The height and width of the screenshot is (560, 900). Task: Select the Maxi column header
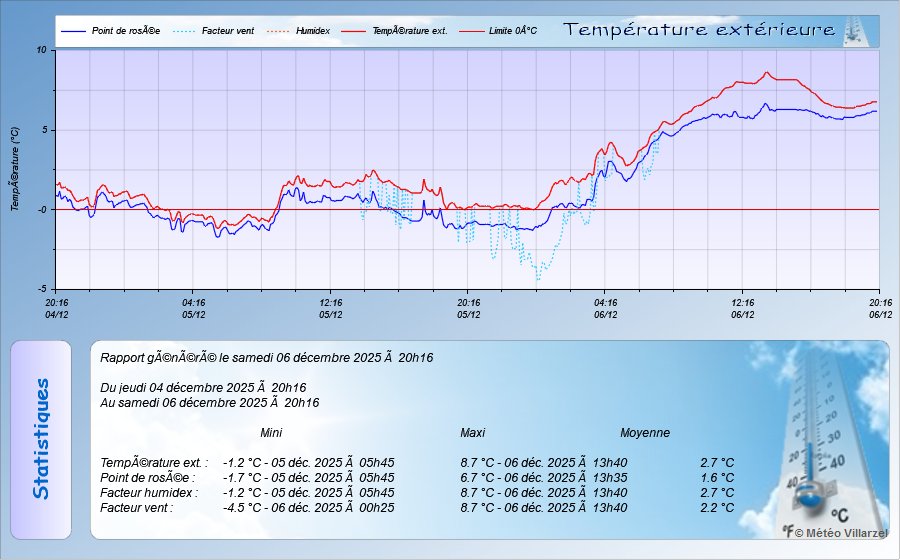click(472, 433)
